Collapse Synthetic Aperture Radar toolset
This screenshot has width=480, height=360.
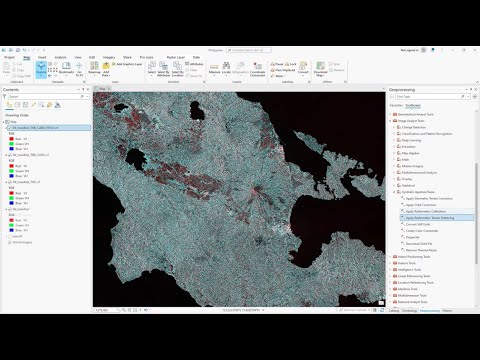[x=394, y=192]
